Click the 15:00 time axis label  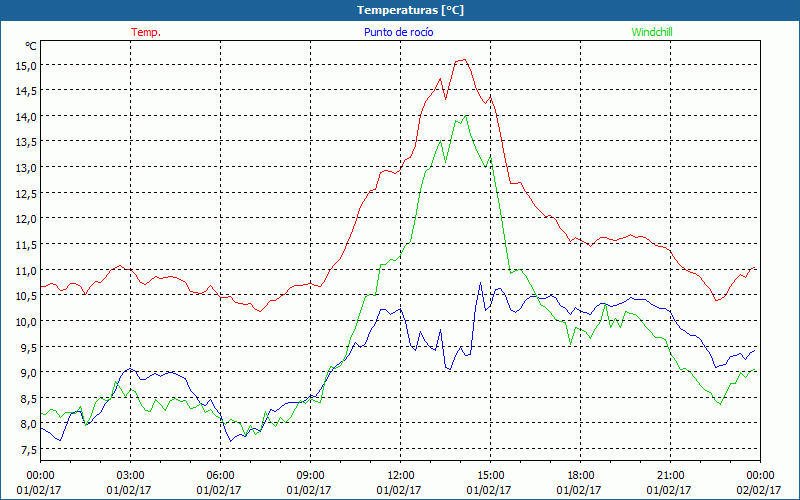click(490, 476)
